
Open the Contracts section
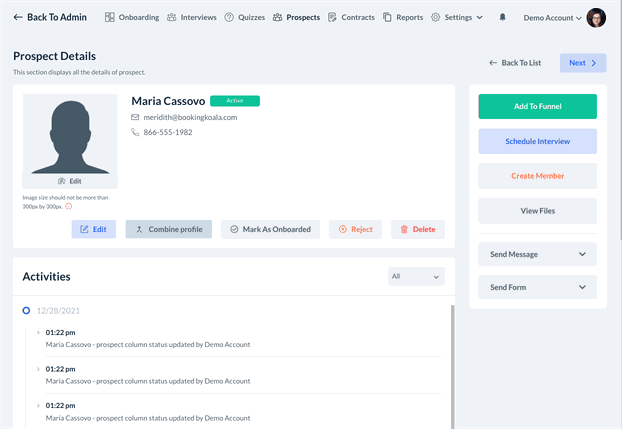(x=351, y=17)
